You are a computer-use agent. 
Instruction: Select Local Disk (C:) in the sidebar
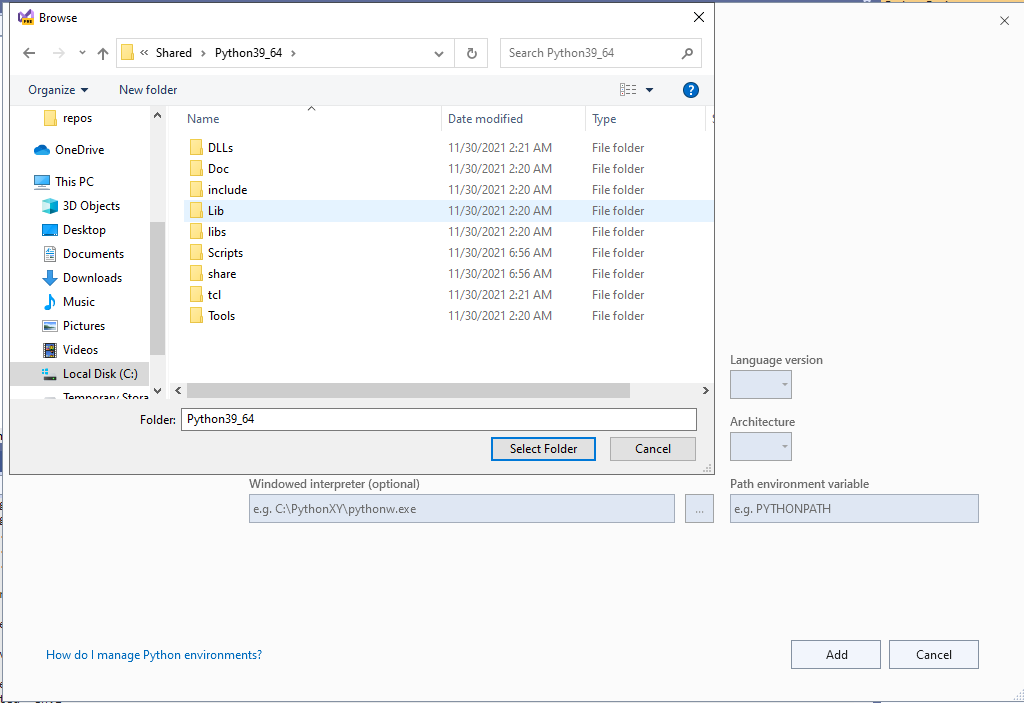pyautogui.click(x=100, y=373)
